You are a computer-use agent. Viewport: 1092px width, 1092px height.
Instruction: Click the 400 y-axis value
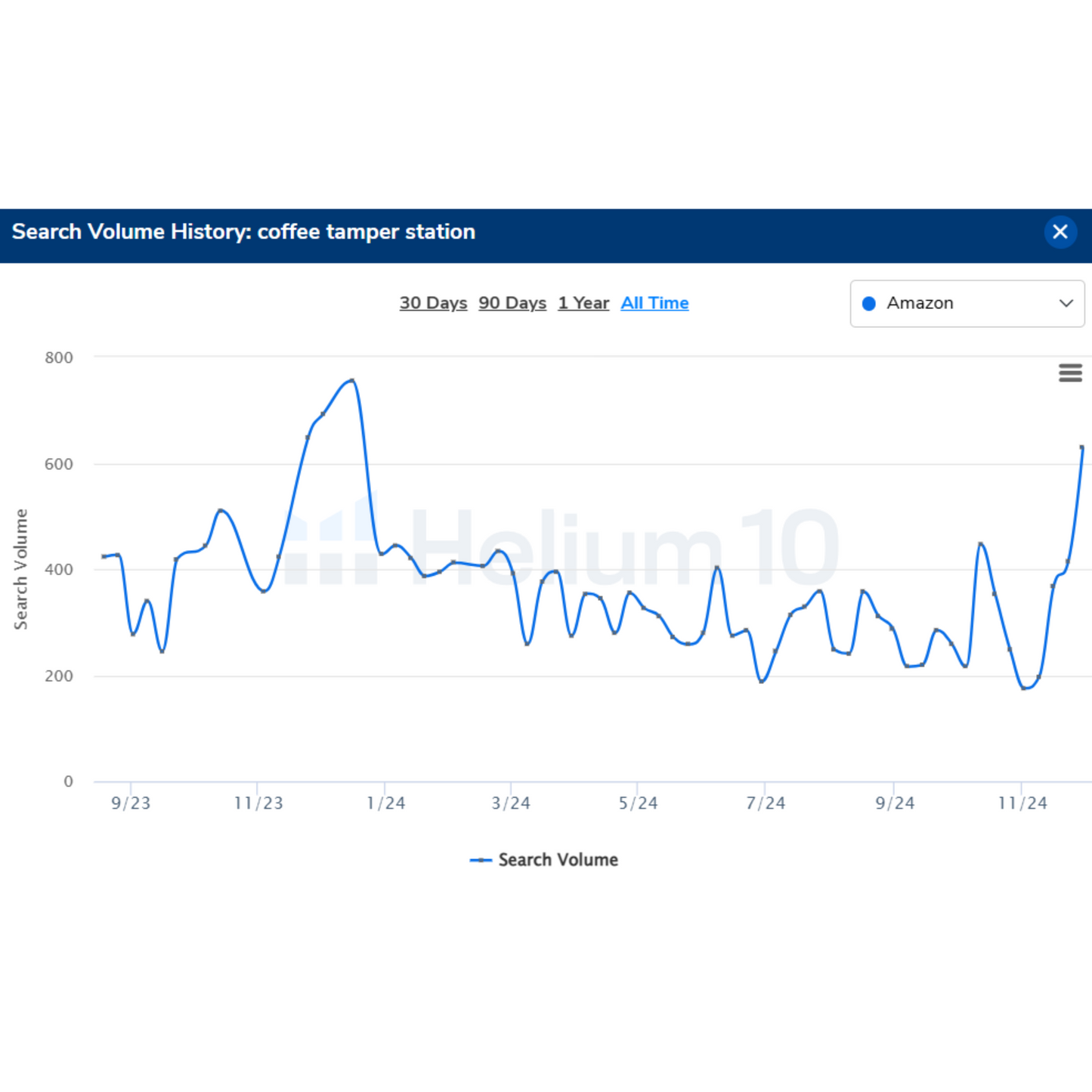(x=59, y=570)
